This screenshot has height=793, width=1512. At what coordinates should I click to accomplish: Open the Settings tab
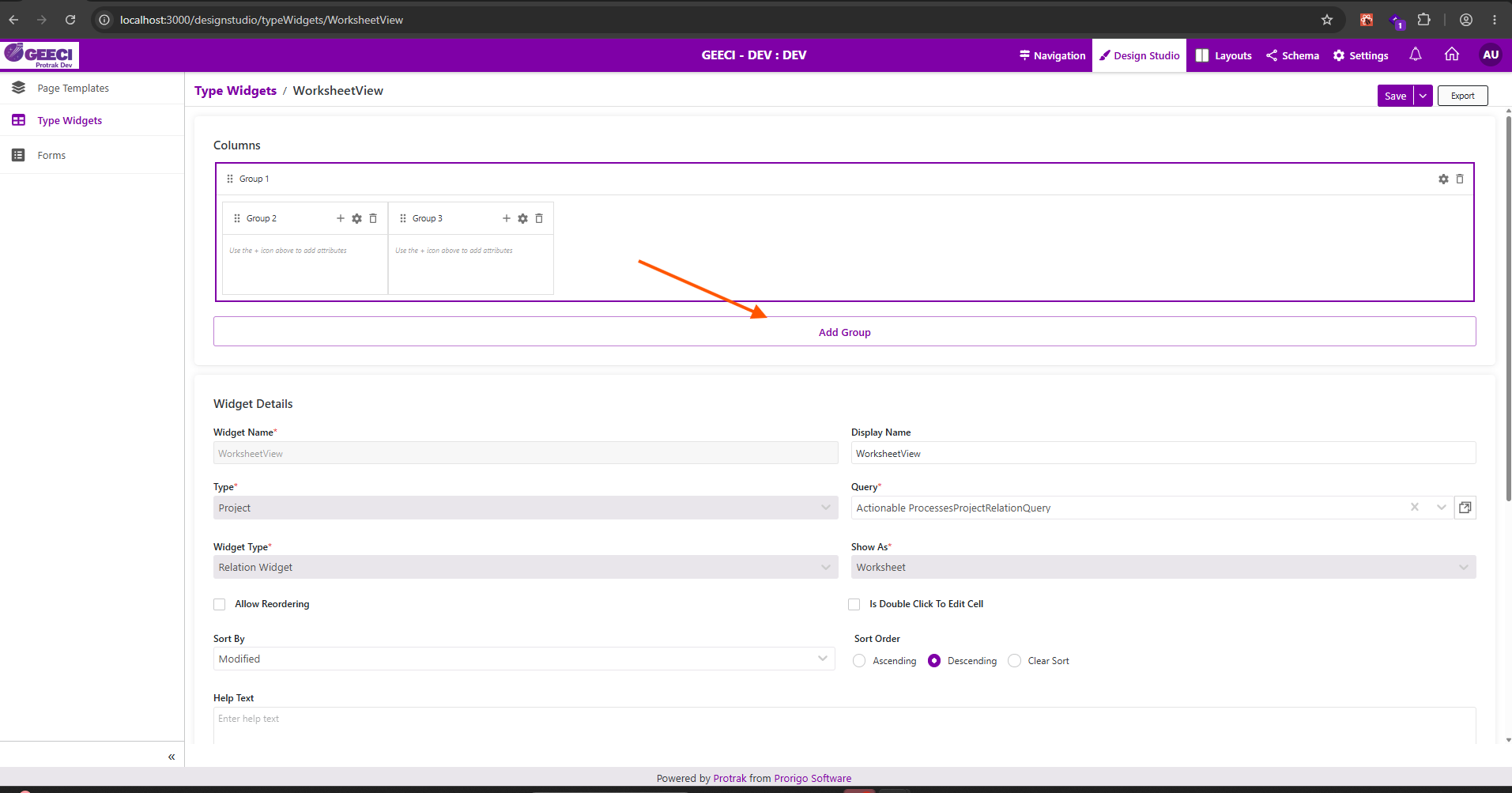(x=1360, y=55)
